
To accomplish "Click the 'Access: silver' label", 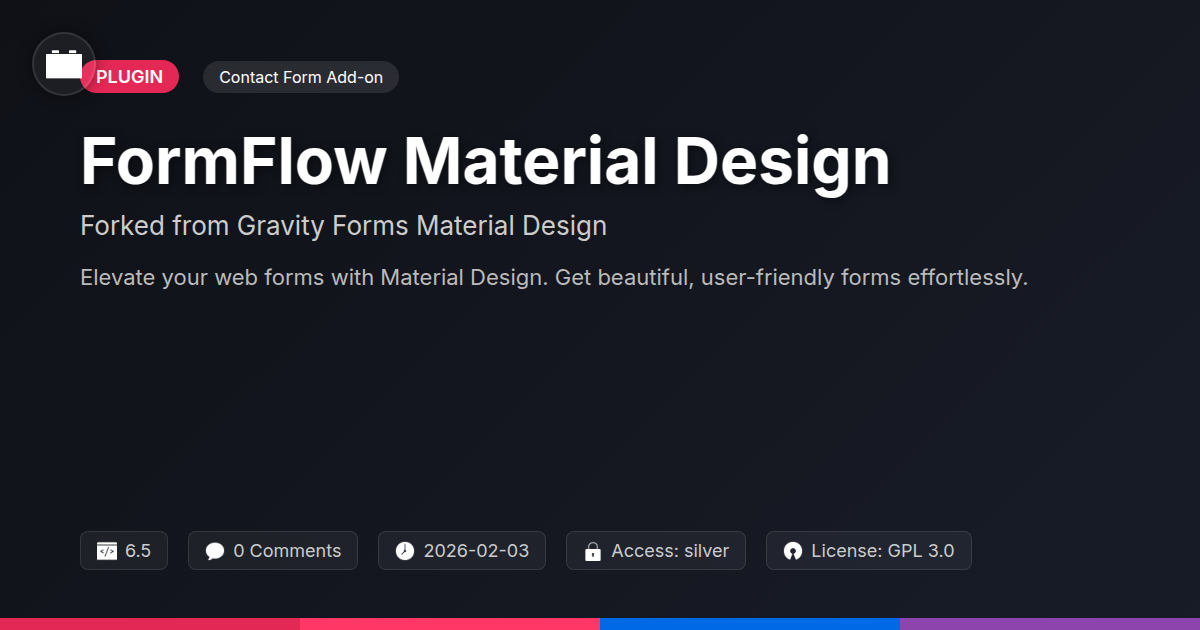I will pos(670,551).
